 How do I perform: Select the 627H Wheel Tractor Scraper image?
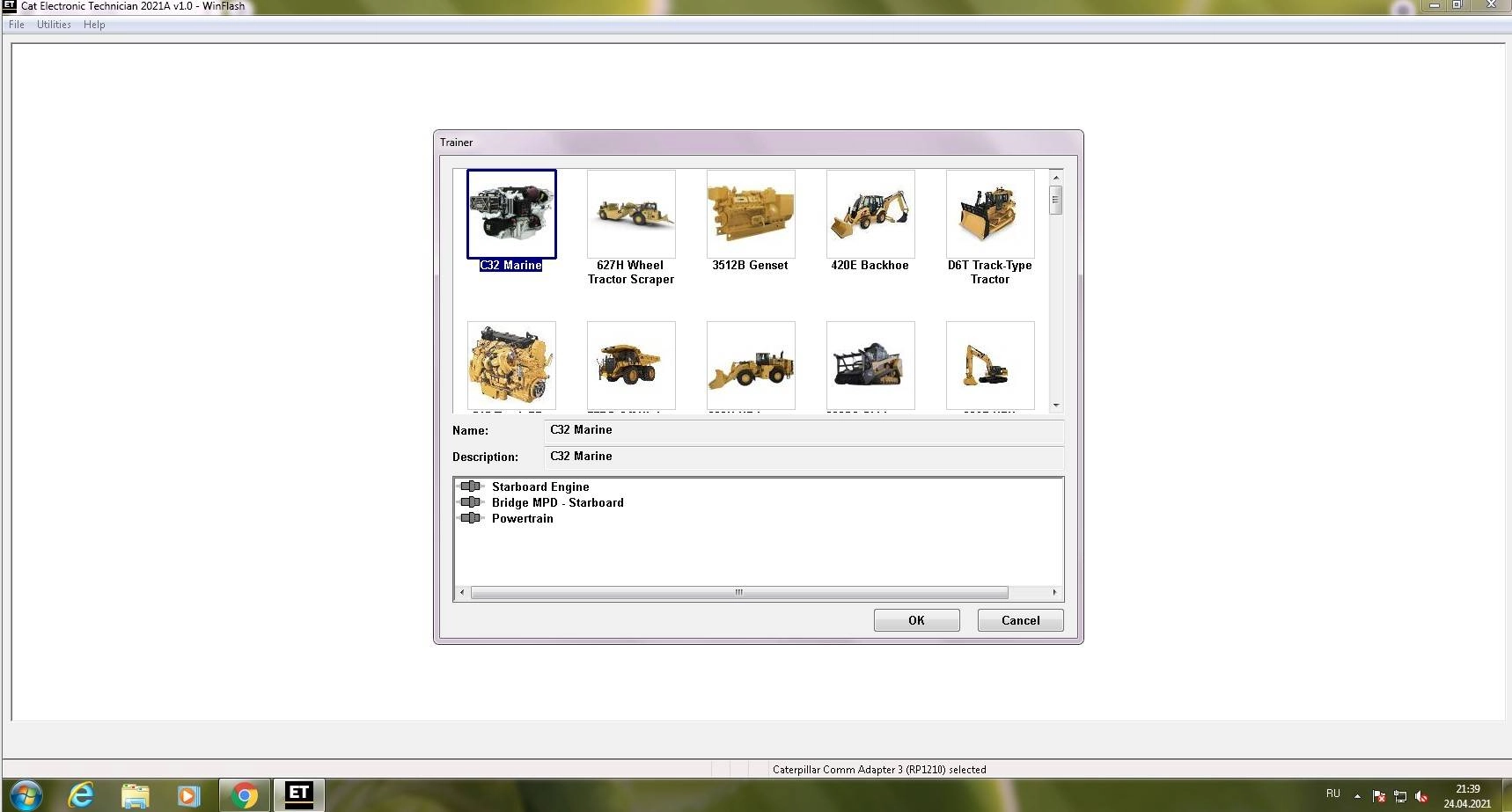[631, 214]
